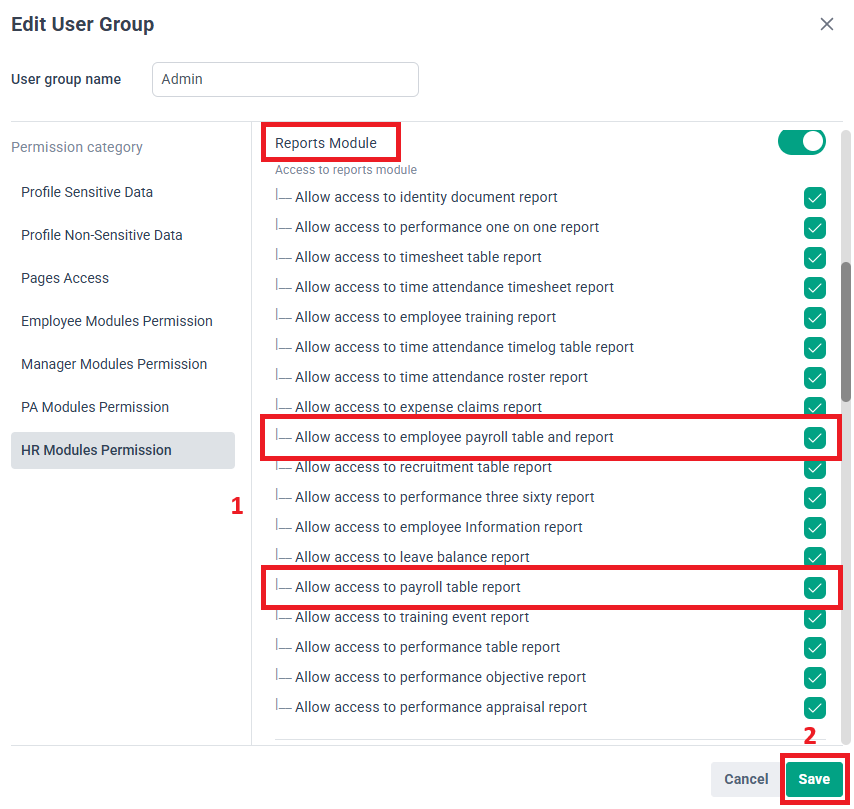Click the Cancel button
The image size is (854, 809).
point(746,778)
